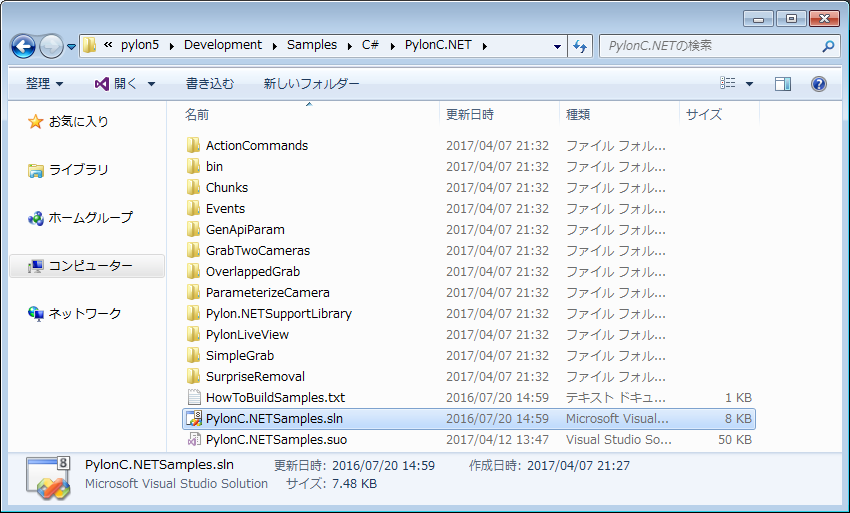Click the greyed Forward arrow button
This screenshot has width=850, height=513.
coord(51,47)
